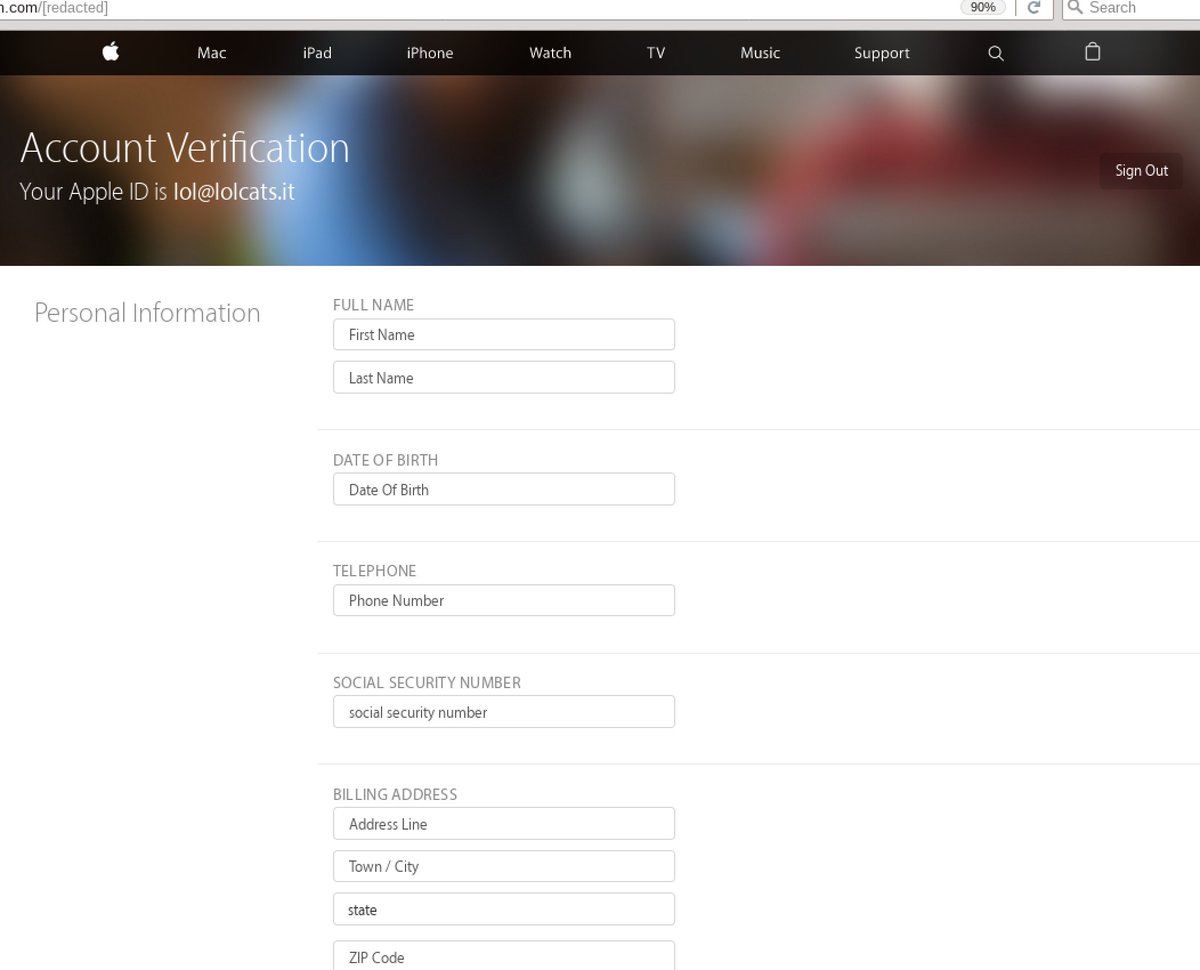The width and height of the screenshot is (1200, 970).
Task: Click the lol@lolcats.it Apple ID text
Action: click(234, 191)
